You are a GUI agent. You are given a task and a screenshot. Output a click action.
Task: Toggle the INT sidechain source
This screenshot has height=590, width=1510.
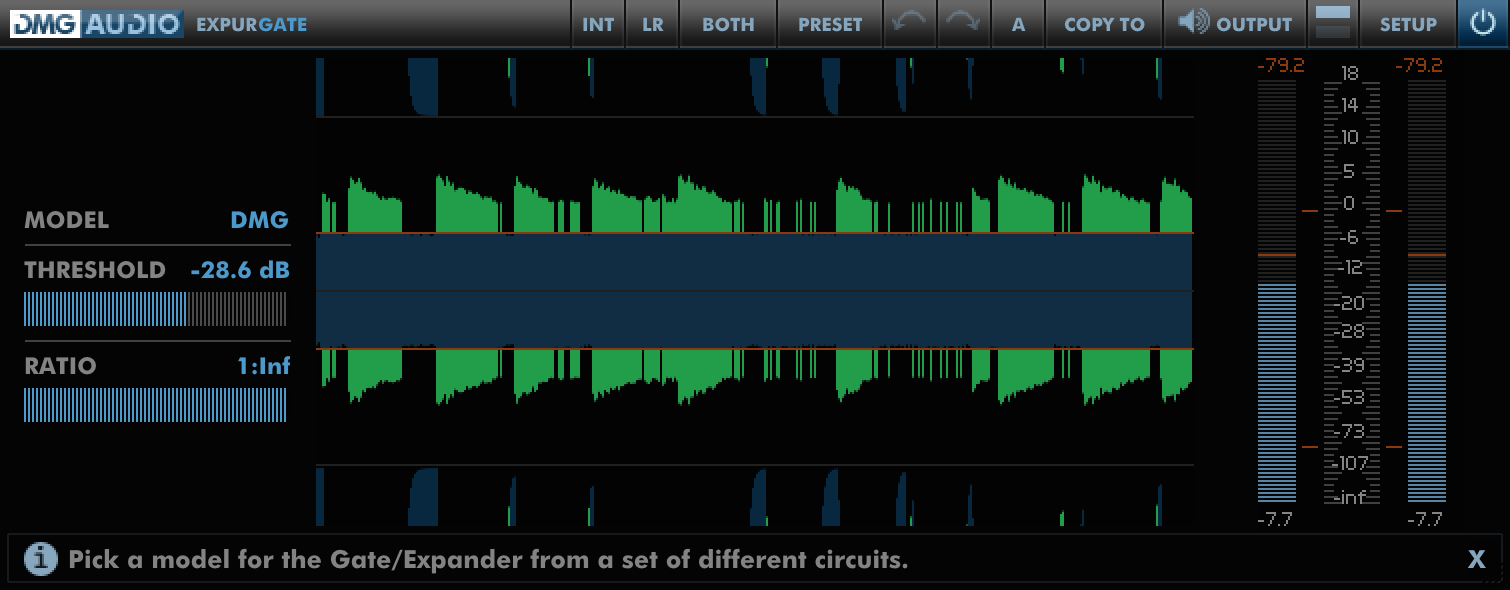598,24
